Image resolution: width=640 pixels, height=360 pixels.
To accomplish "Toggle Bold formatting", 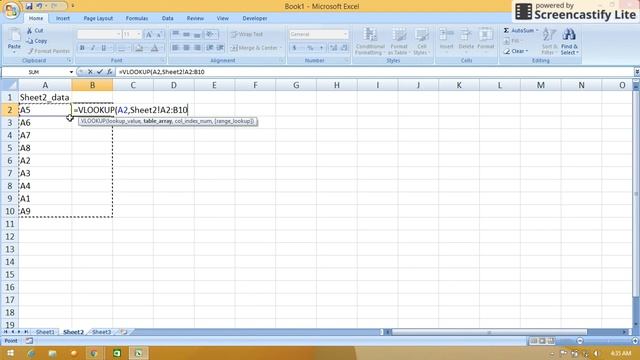I will [82, 48].
